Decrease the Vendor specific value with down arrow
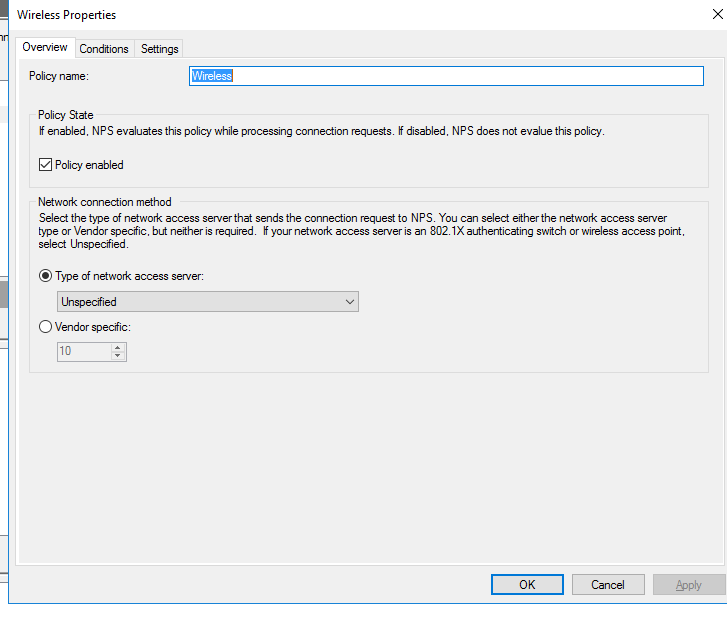Viewport: 727px width, 622px height. pos(118,356)
